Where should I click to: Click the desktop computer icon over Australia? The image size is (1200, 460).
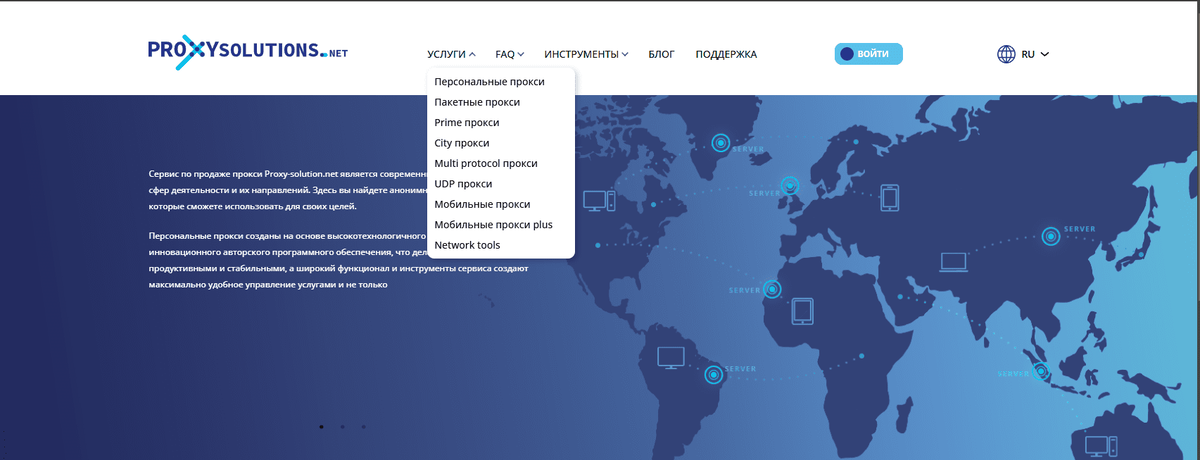click(1100, 446)
